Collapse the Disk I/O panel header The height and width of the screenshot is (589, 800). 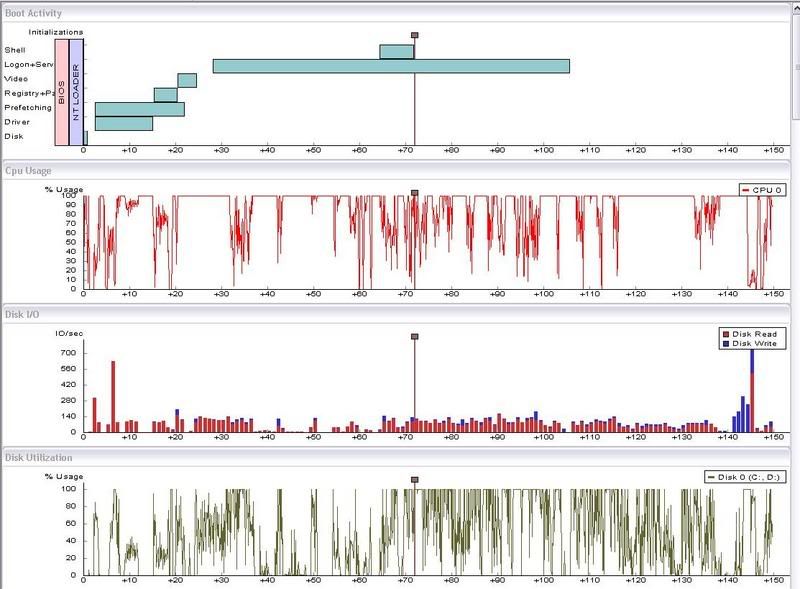pyautogui.click(x=396, y=314)
